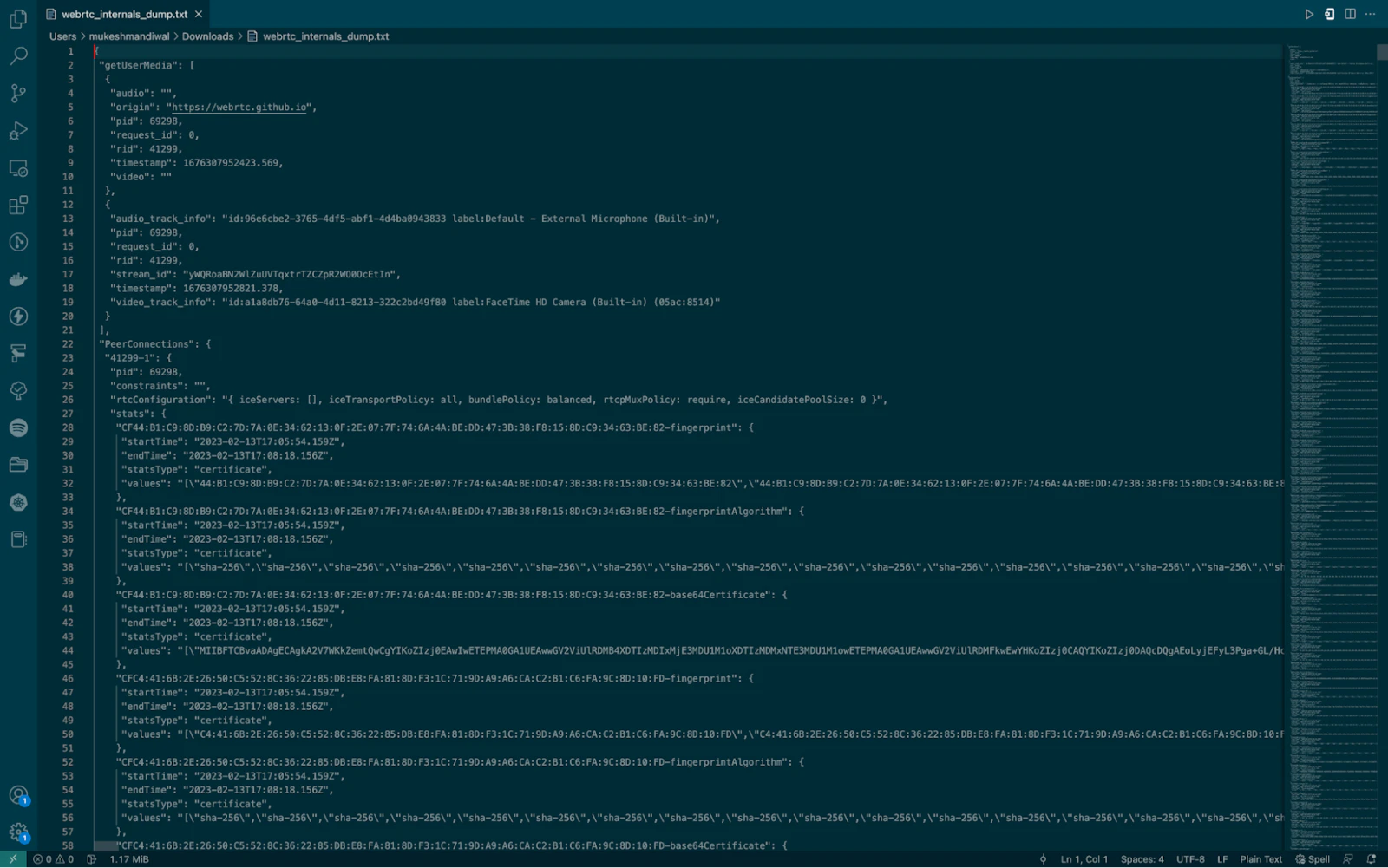Viewport: 1388px width, 868px height.
Task: Click the "stream_id" key on line 17
Action: [x=141, y=274]
